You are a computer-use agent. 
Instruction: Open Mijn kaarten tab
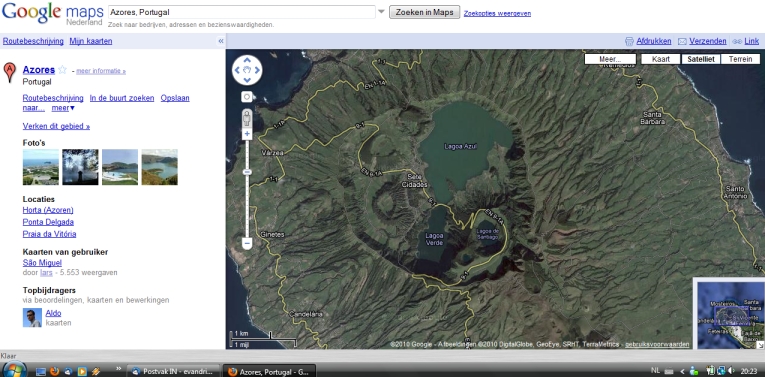pos(91,41)
